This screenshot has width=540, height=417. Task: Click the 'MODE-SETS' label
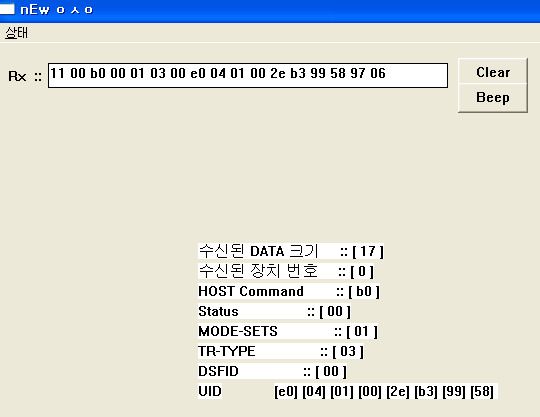click(x=238, y=331)
